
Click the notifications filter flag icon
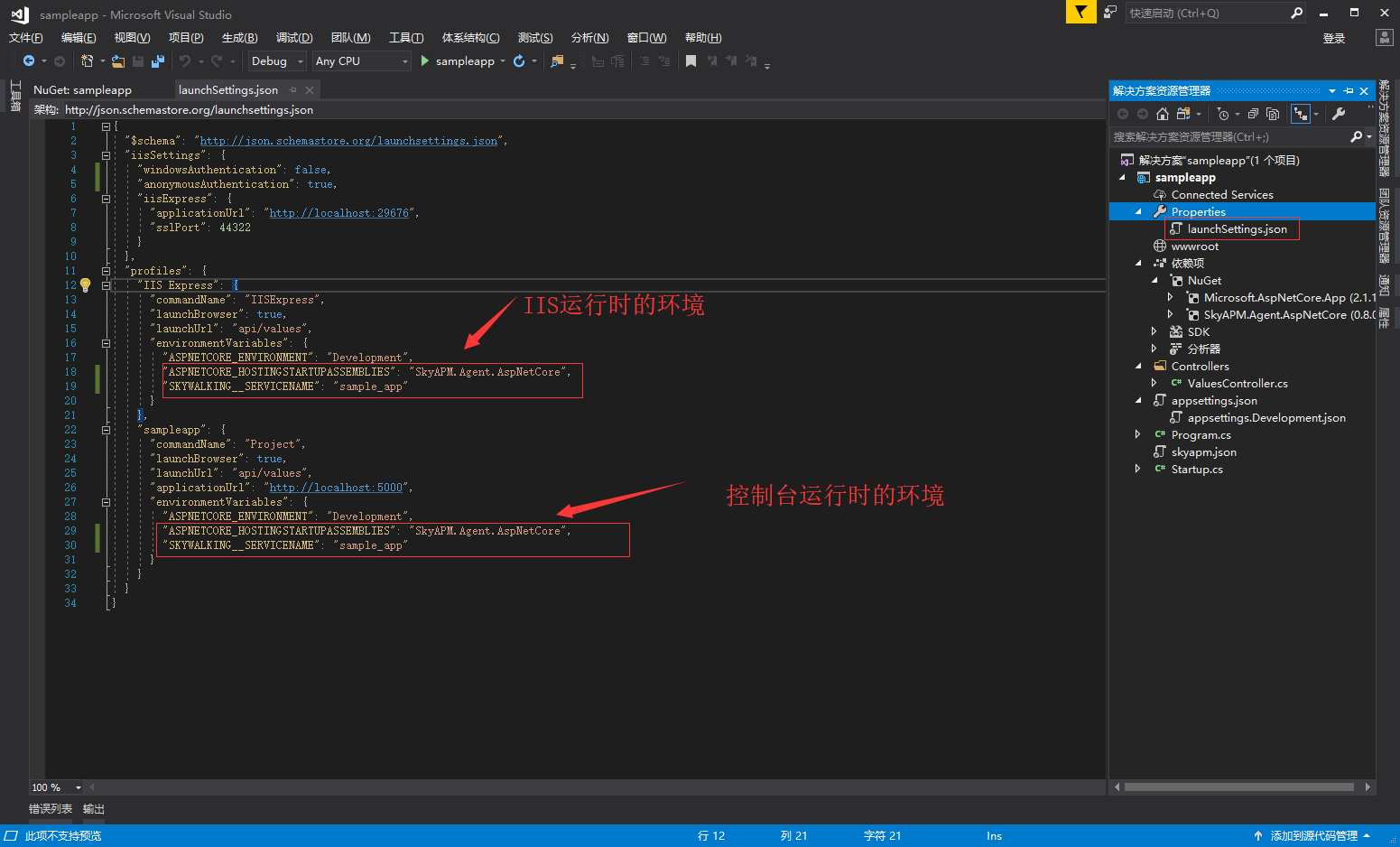[1080, 12]
